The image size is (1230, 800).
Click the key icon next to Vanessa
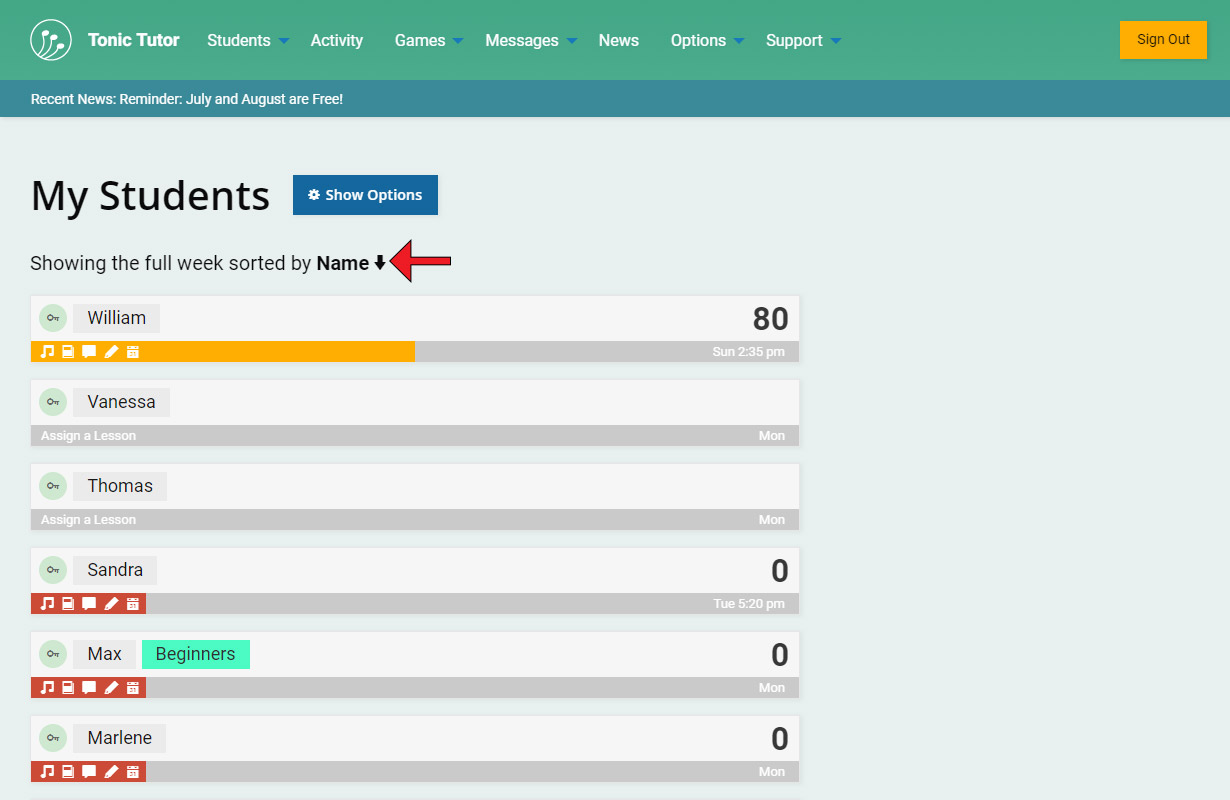point(53,402)
